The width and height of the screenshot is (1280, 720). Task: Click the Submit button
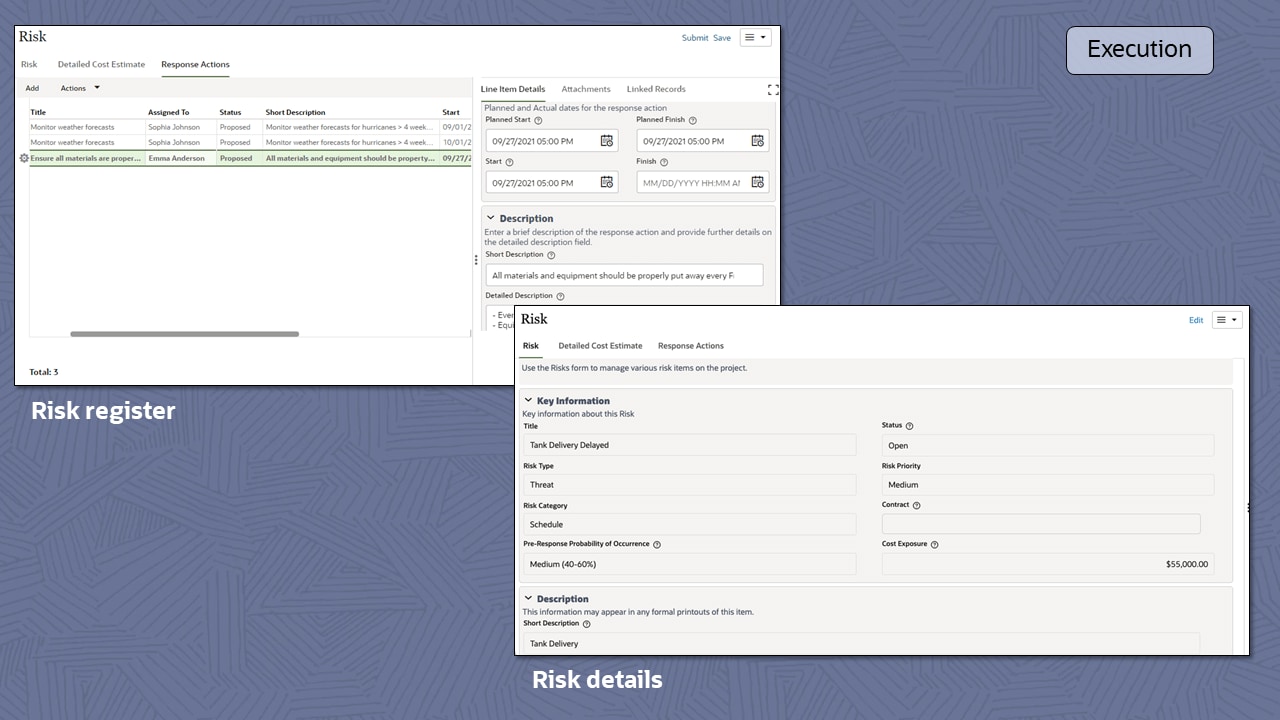pyautogui.click(x=695, y=37)
